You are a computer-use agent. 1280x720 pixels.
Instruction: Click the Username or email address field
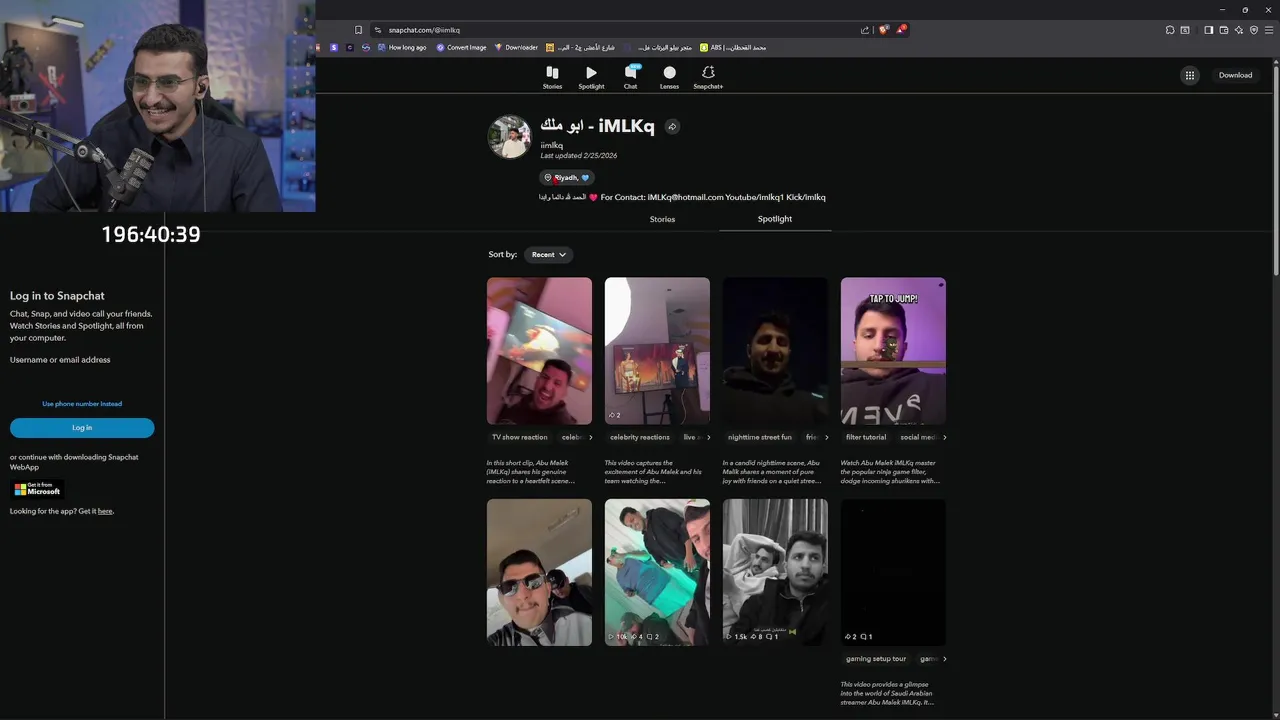pyautogui.click(x=82, y=379)
